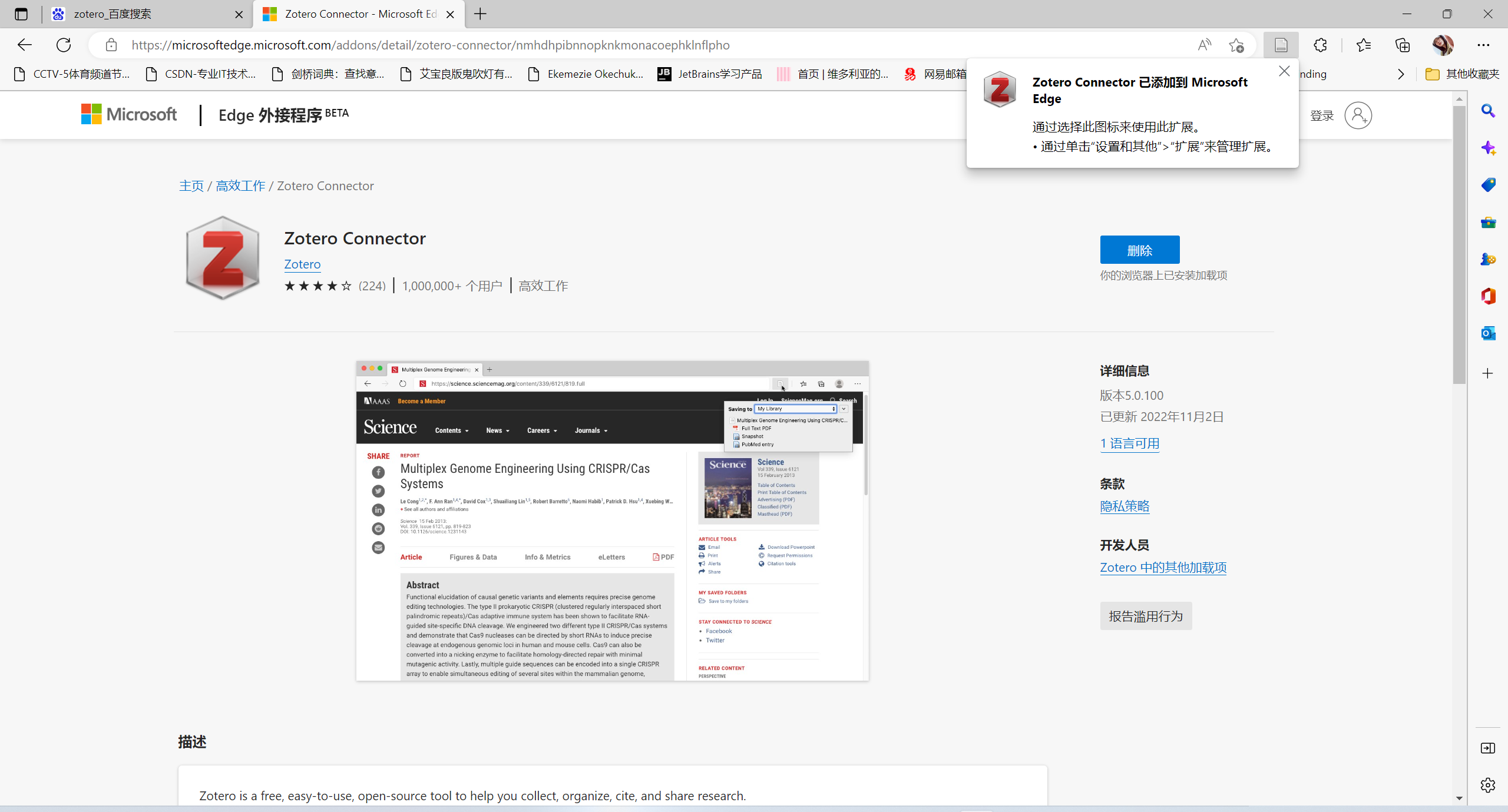Open the 隐私策略 link
The height and width of the screenshot is (812, 1508).
[1125, 506]
